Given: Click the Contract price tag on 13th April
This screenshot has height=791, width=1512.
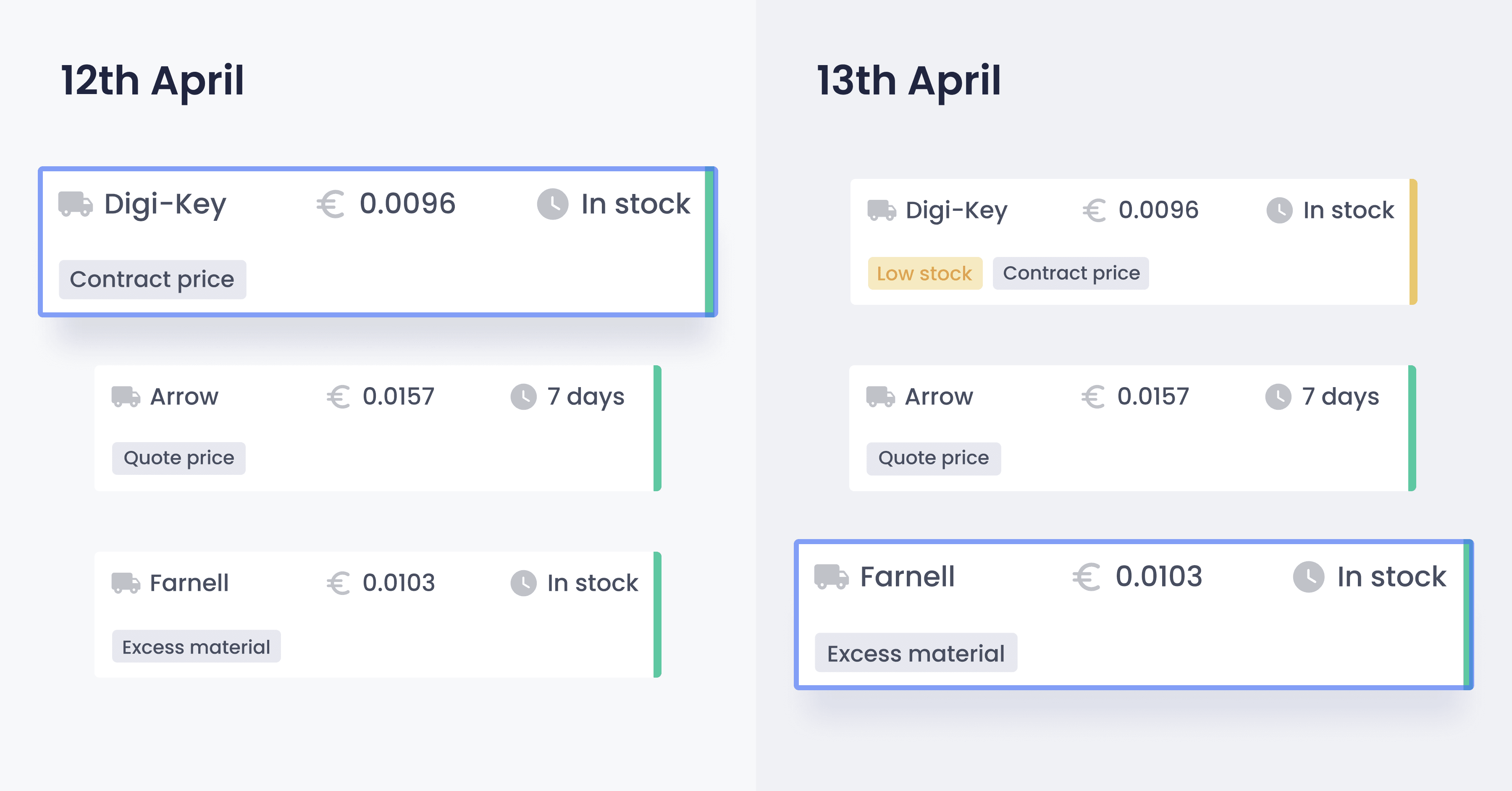Looking at the screenshot, I should coord(1071,273).
